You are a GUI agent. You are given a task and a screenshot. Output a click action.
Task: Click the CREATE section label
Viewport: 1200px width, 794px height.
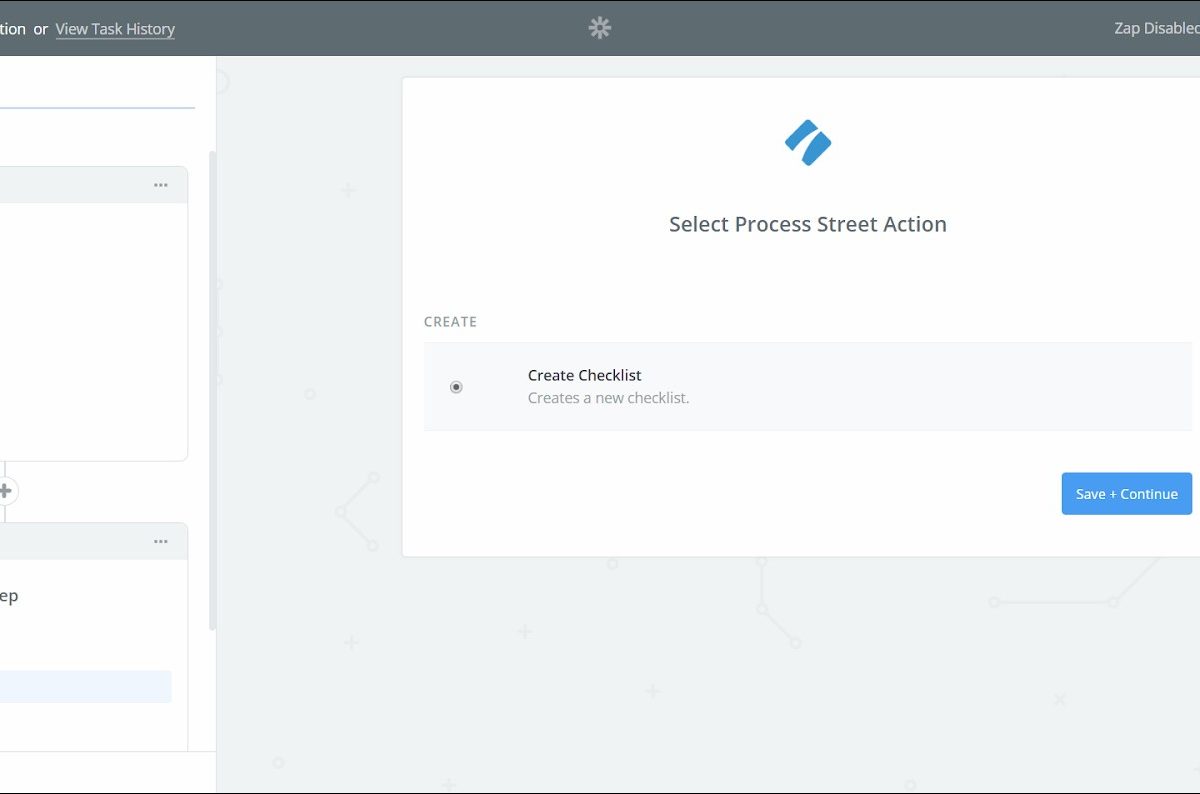click(x=450, y=322)
